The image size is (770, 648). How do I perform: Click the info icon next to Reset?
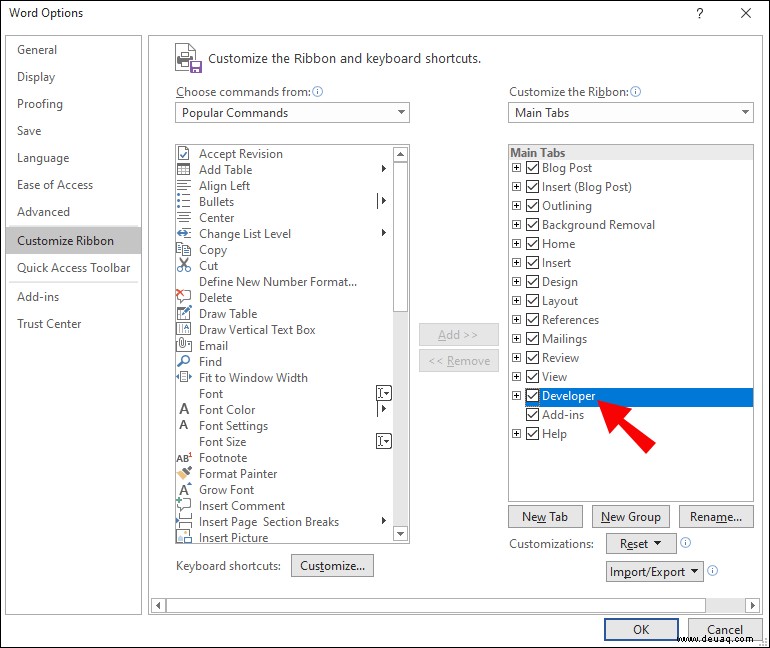686,542
